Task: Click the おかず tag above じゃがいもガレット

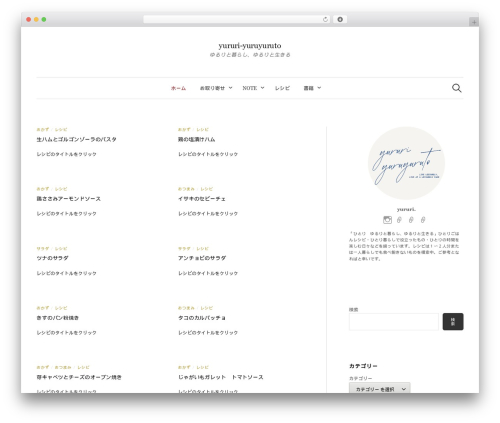Action: coord(184,367)
